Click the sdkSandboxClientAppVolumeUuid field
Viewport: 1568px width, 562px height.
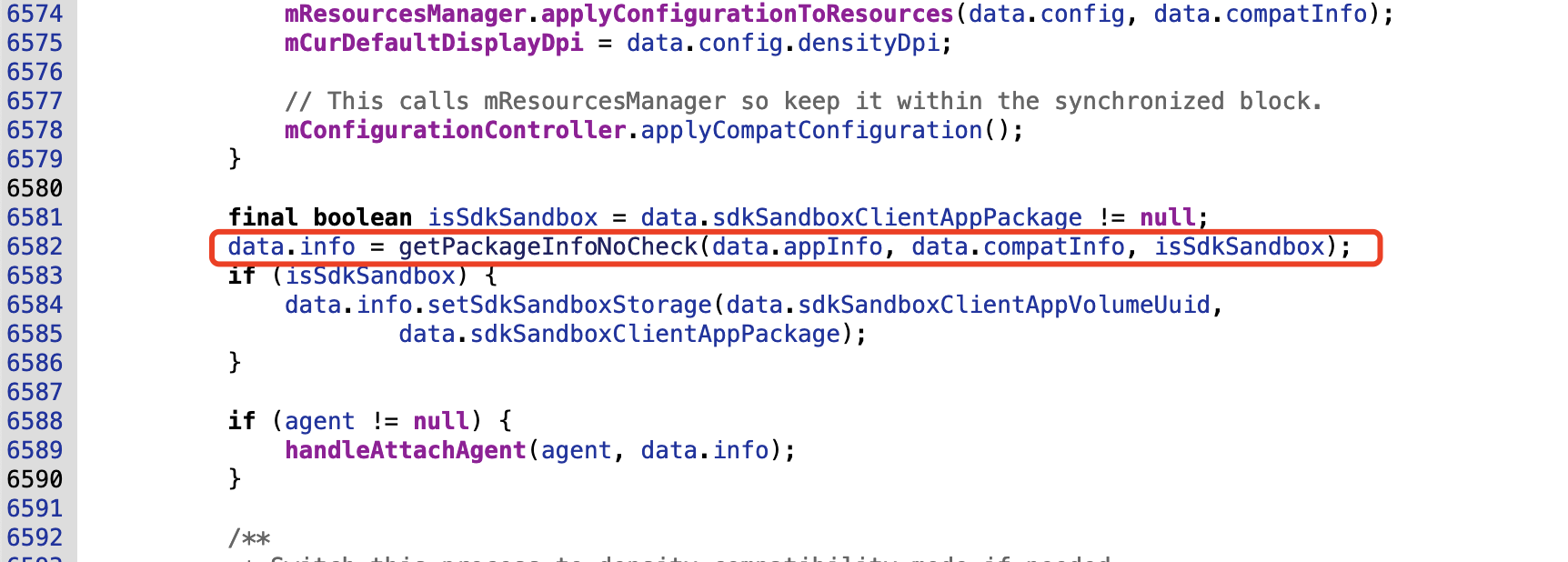[x=1004, y=305]
